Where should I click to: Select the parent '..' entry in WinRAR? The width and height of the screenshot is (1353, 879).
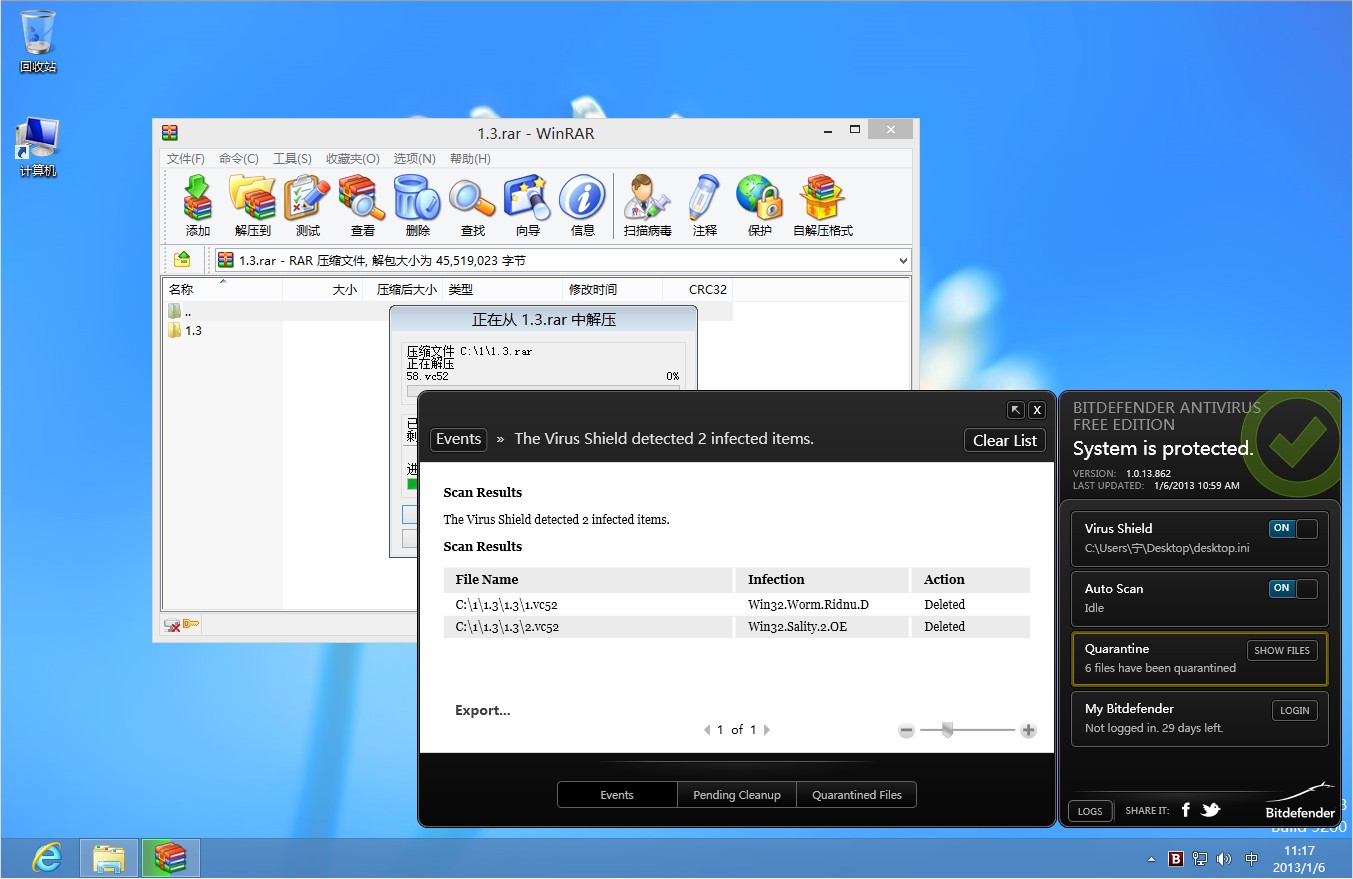click(180, 311)
